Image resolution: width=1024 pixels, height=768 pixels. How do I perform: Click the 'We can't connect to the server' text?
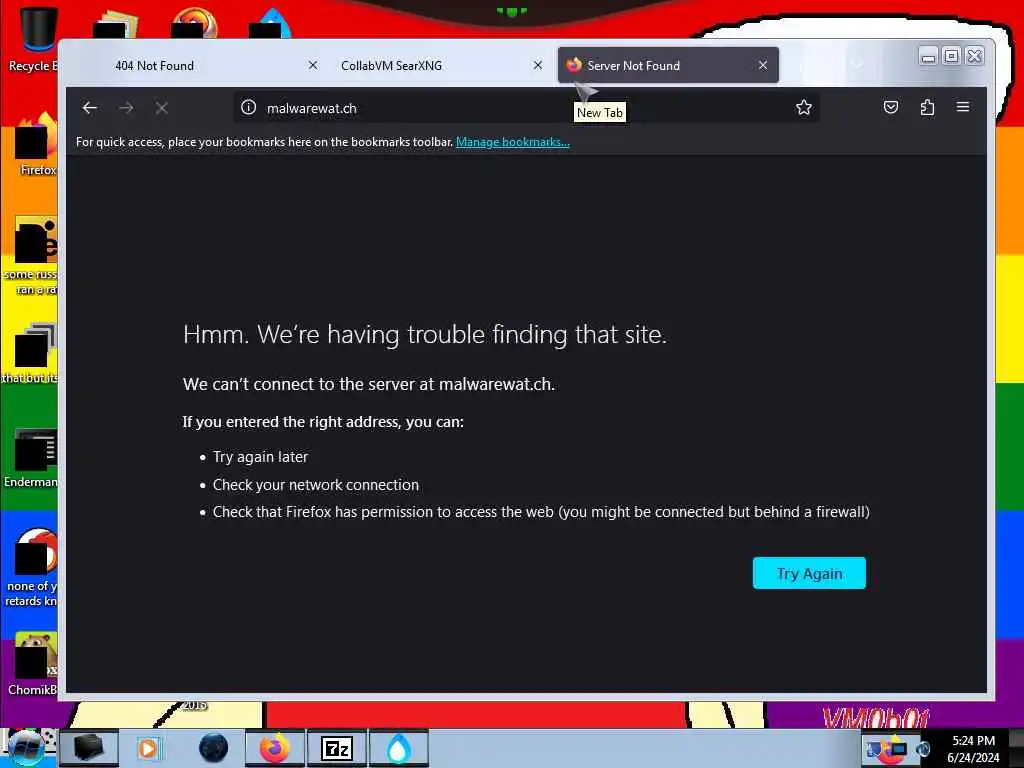pyautogui.click(x=368, y=384)
